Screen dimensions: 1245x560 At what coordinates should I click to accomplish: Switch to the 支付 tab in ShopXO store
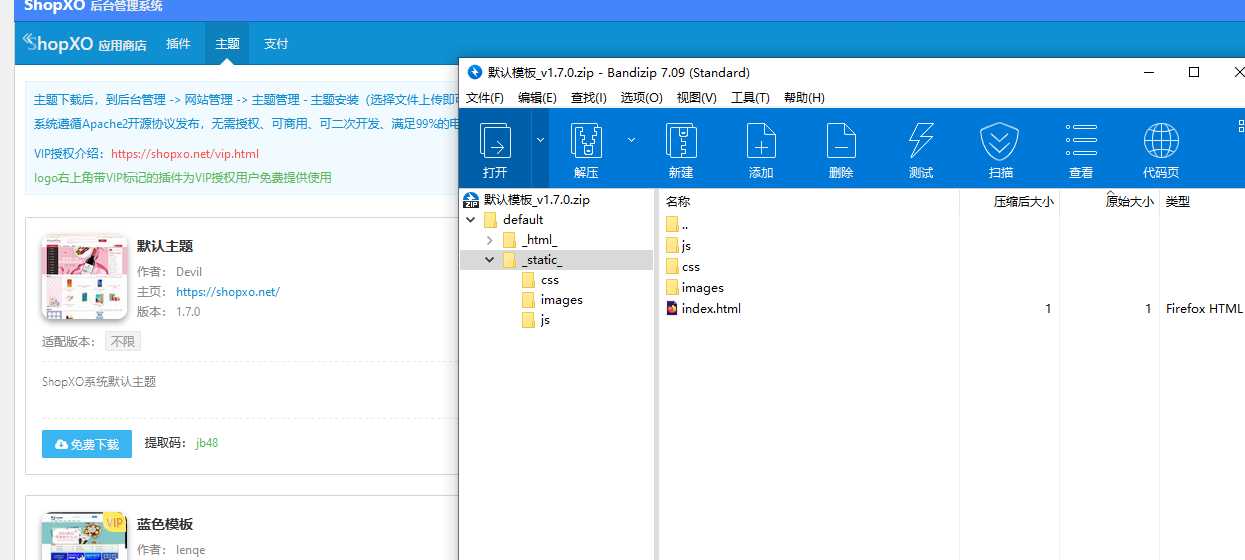276,44
